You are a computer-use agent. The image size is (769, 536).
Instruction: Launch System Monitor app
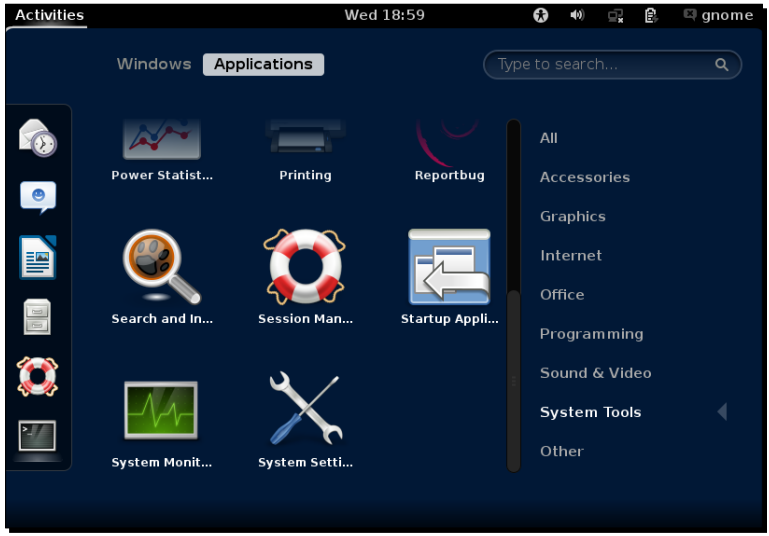[x=161, y=411]
